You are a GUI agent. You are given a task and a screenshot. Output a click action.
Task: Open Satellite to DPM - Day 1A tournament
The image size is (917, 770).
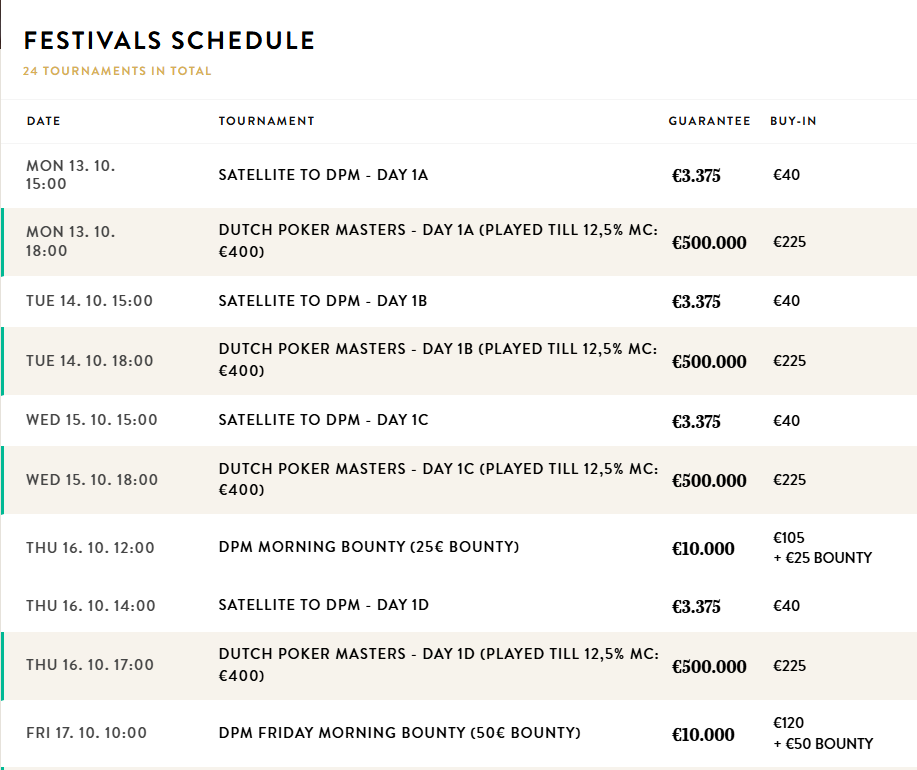tap(323, 175)
